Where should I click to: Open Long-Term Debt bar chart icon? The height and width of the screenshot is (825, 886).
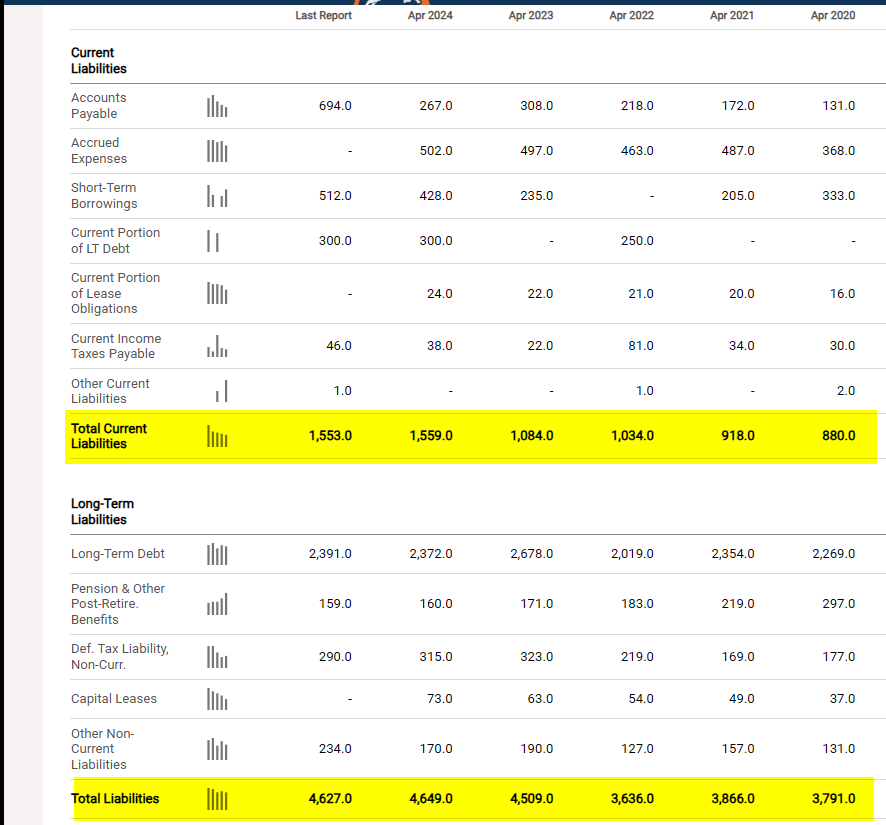click(x=217, y=554)
